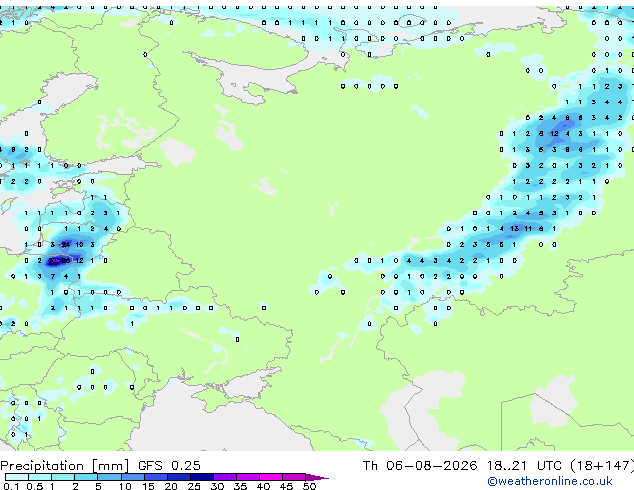Select the 35–40 mm legend swatch
This screenshot has width=634, height=490.
coord(248,477)
